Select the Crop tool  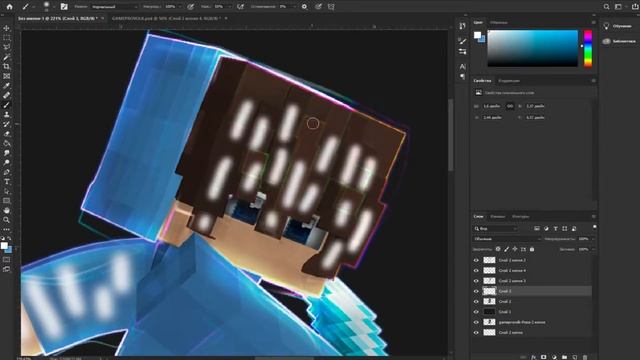pyautogui.click(x=7, y=66)
